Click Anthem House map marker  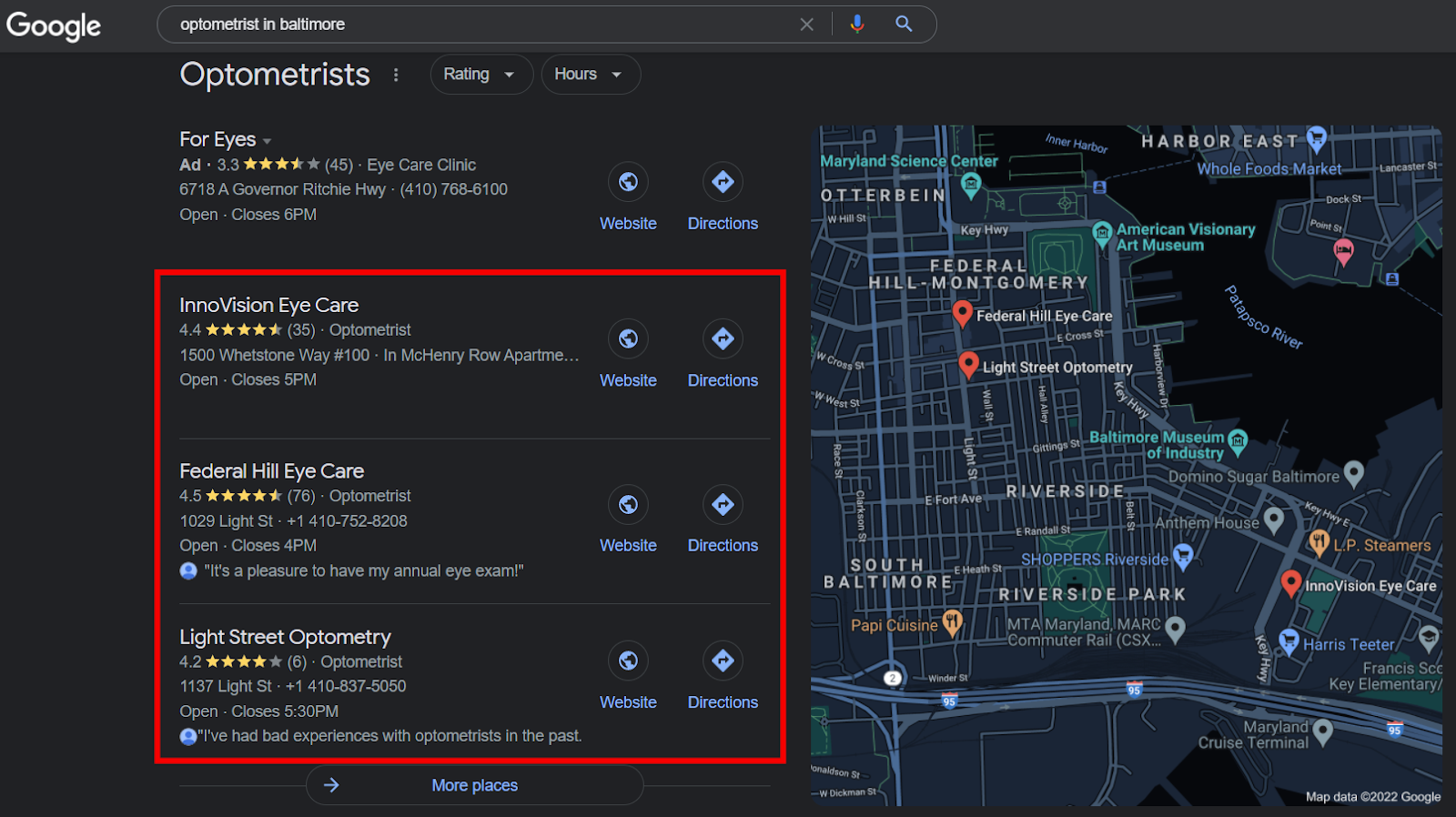point(1274,519)
